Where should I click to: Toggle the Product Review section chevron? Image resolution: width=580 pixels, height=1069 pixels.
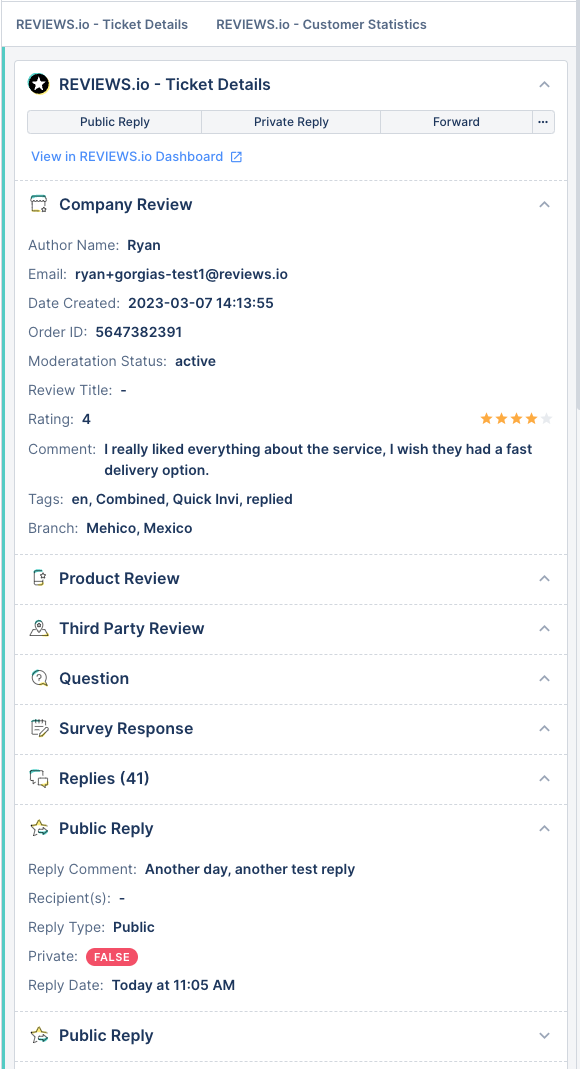point(544,578)
